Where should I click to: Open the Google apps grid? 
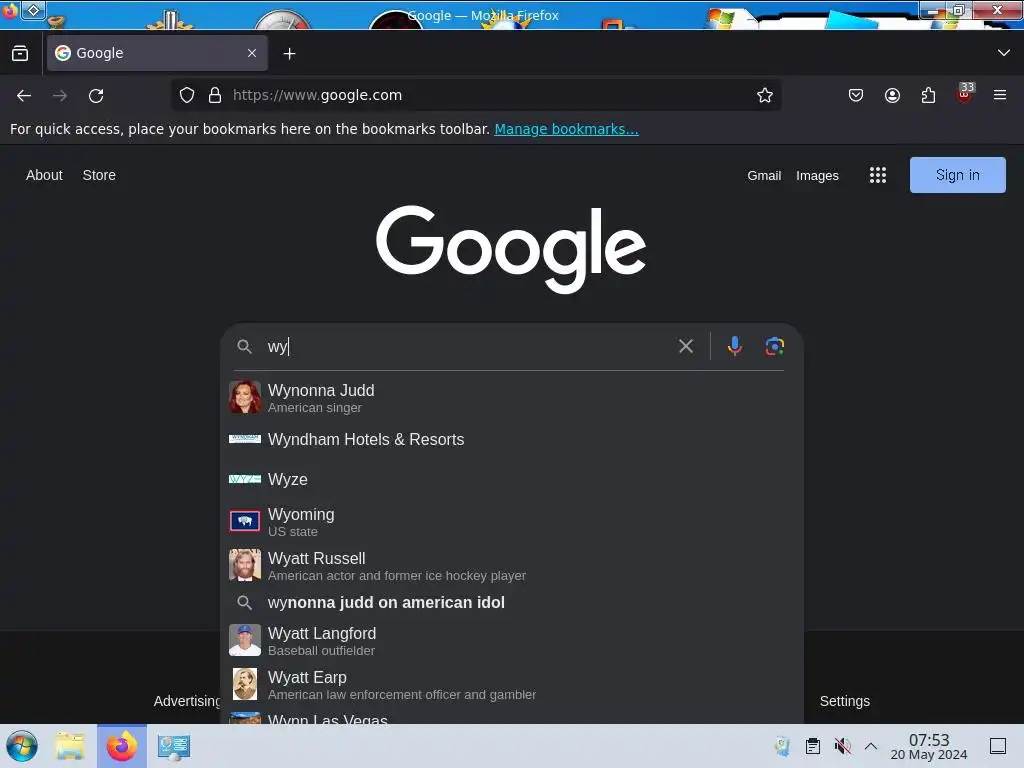(x=878, y=175)
